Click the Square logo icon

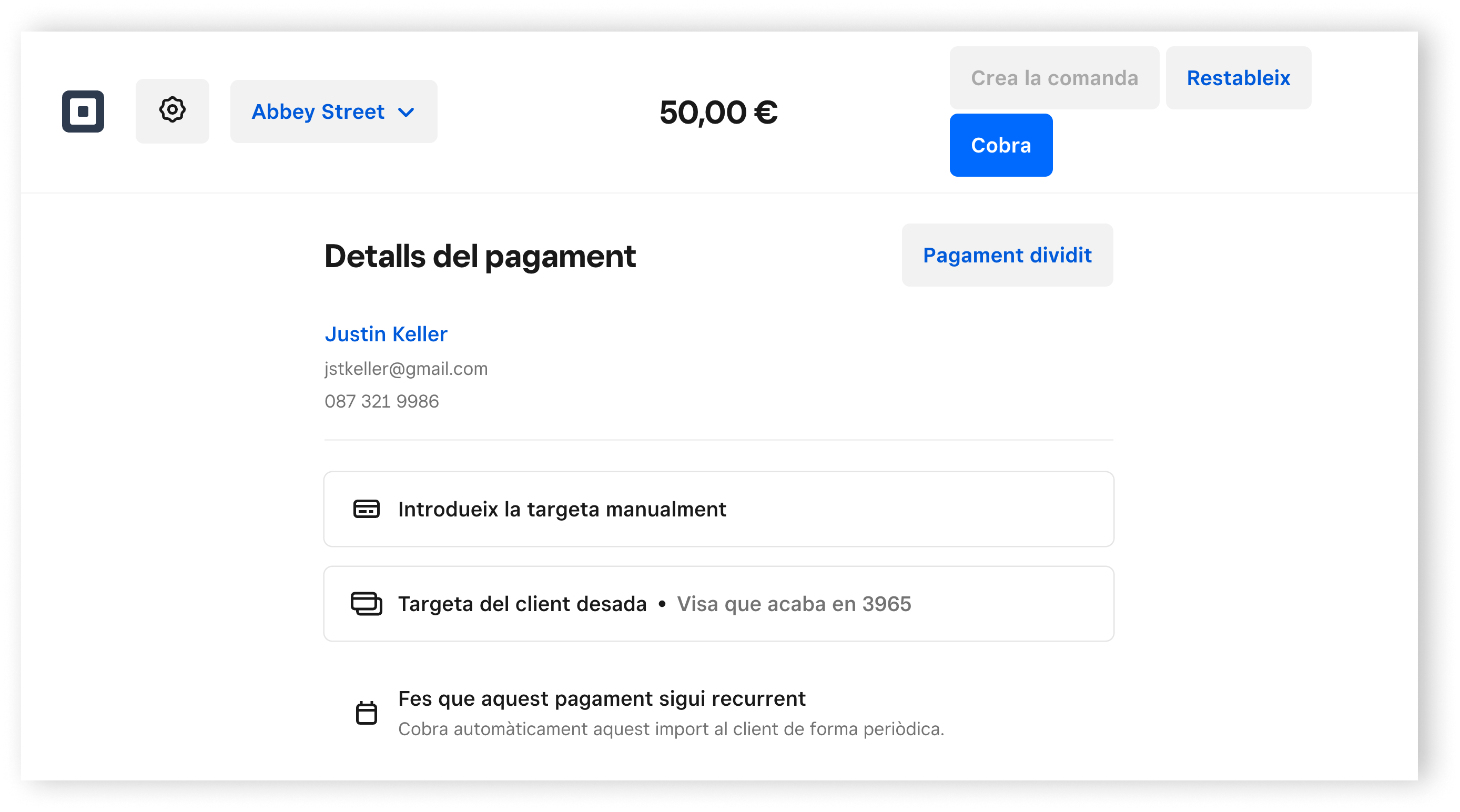(x=83, y=111)
